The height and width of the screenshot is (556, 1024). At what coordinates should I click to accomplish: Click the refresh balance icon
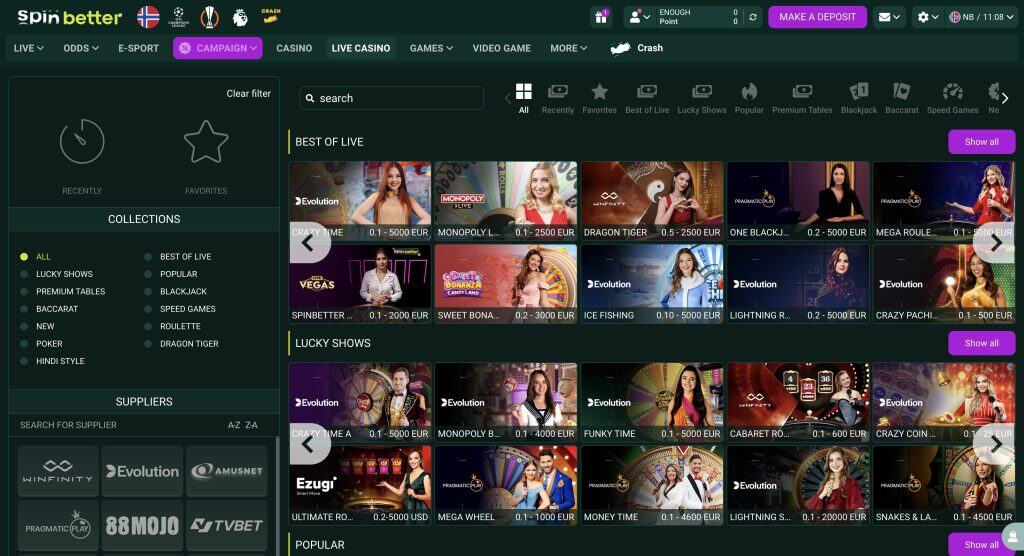753,17
